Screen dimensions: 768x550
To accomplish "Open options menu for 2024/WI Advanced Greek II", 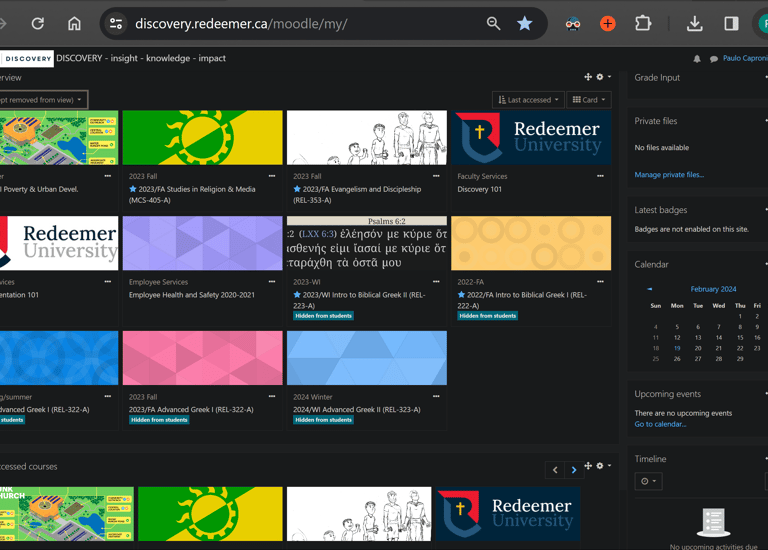I will pyautogui.click(x=436, y=396).
